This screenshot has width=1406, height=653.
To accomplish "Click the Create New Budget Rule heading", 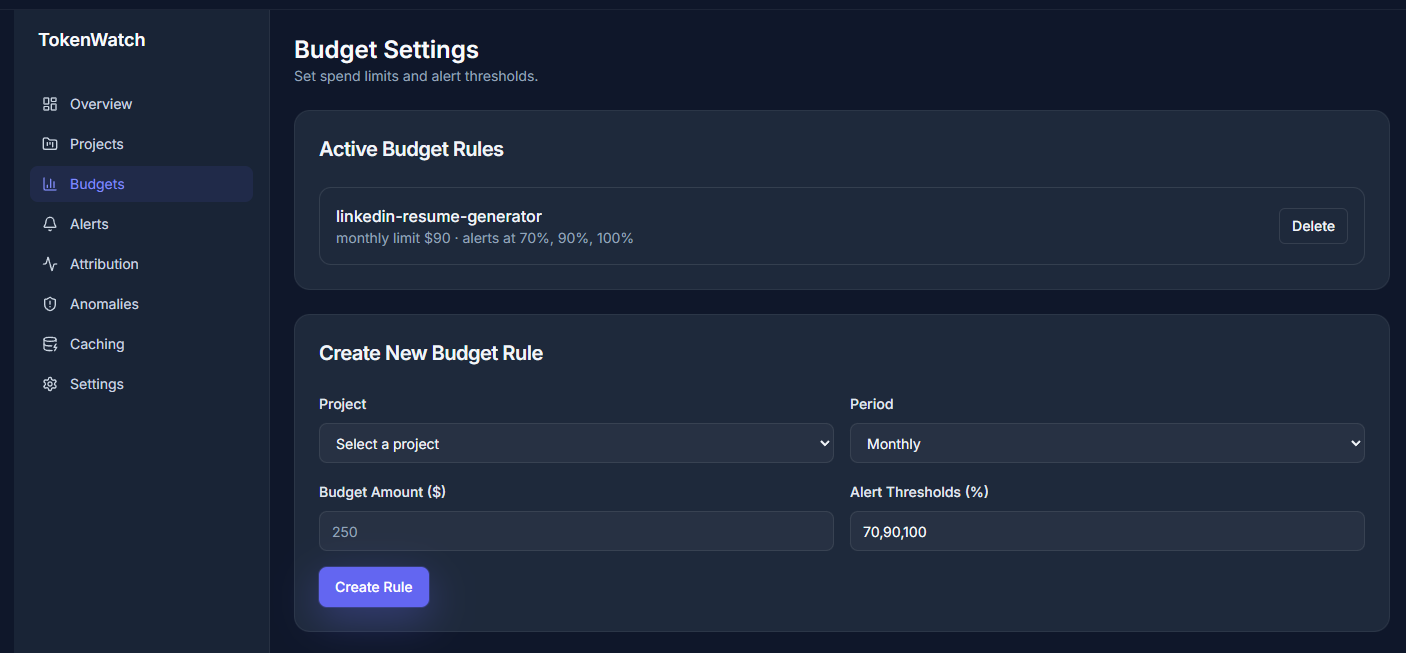I will coord(431,353).
